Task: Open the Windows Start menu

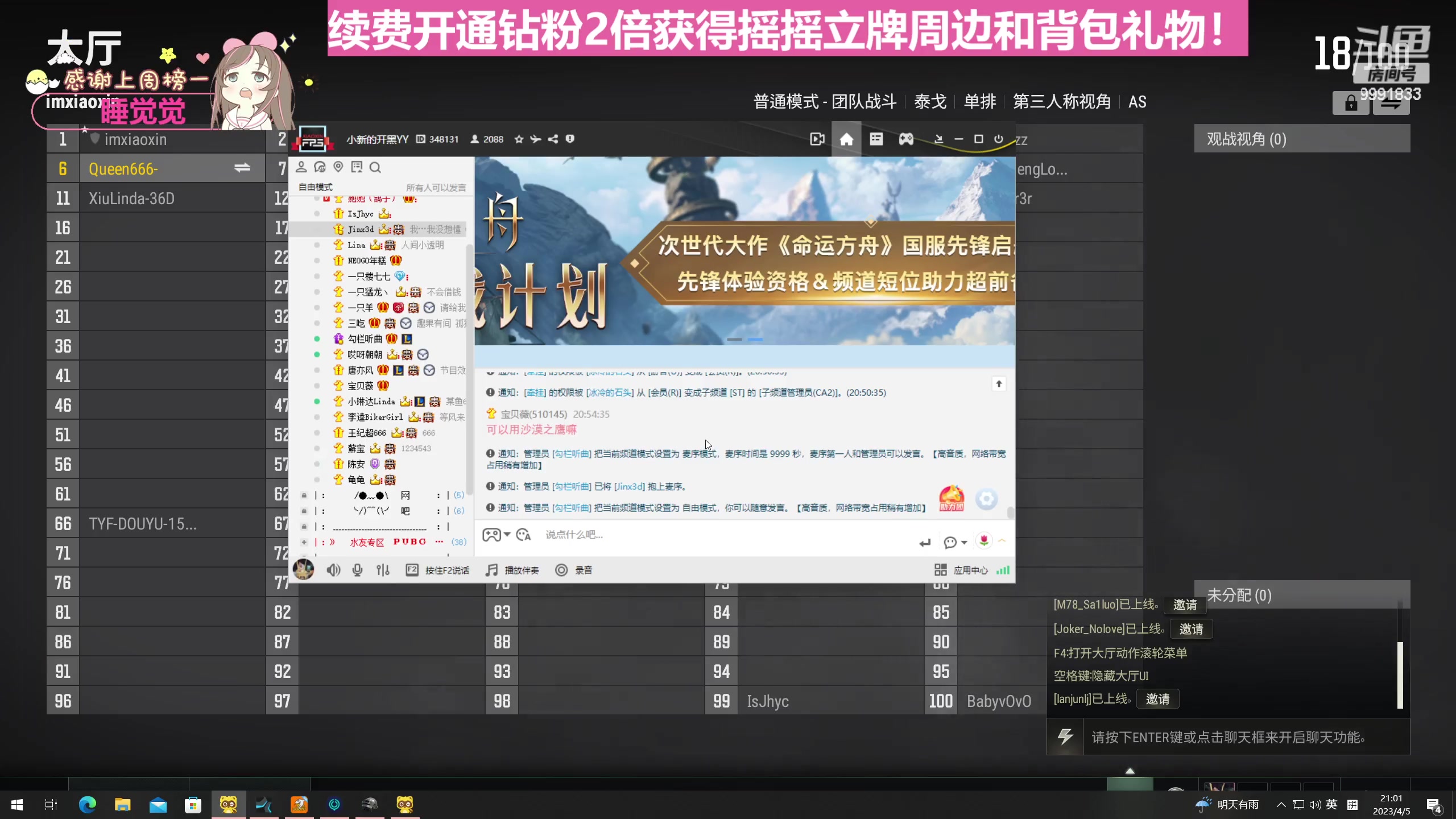Action: [16, 805]
